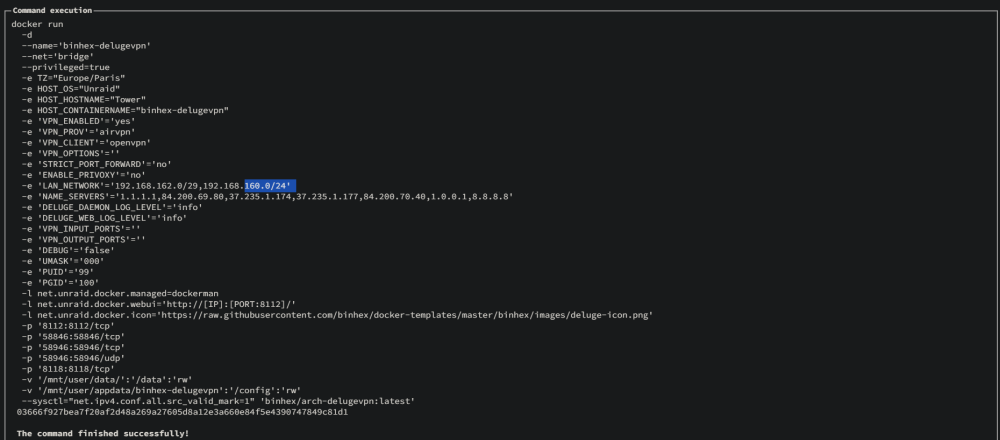Click the '58946:58946/tcp' port mapping
The height and width of the screenshot is (440, 1000).
(73, 348)
